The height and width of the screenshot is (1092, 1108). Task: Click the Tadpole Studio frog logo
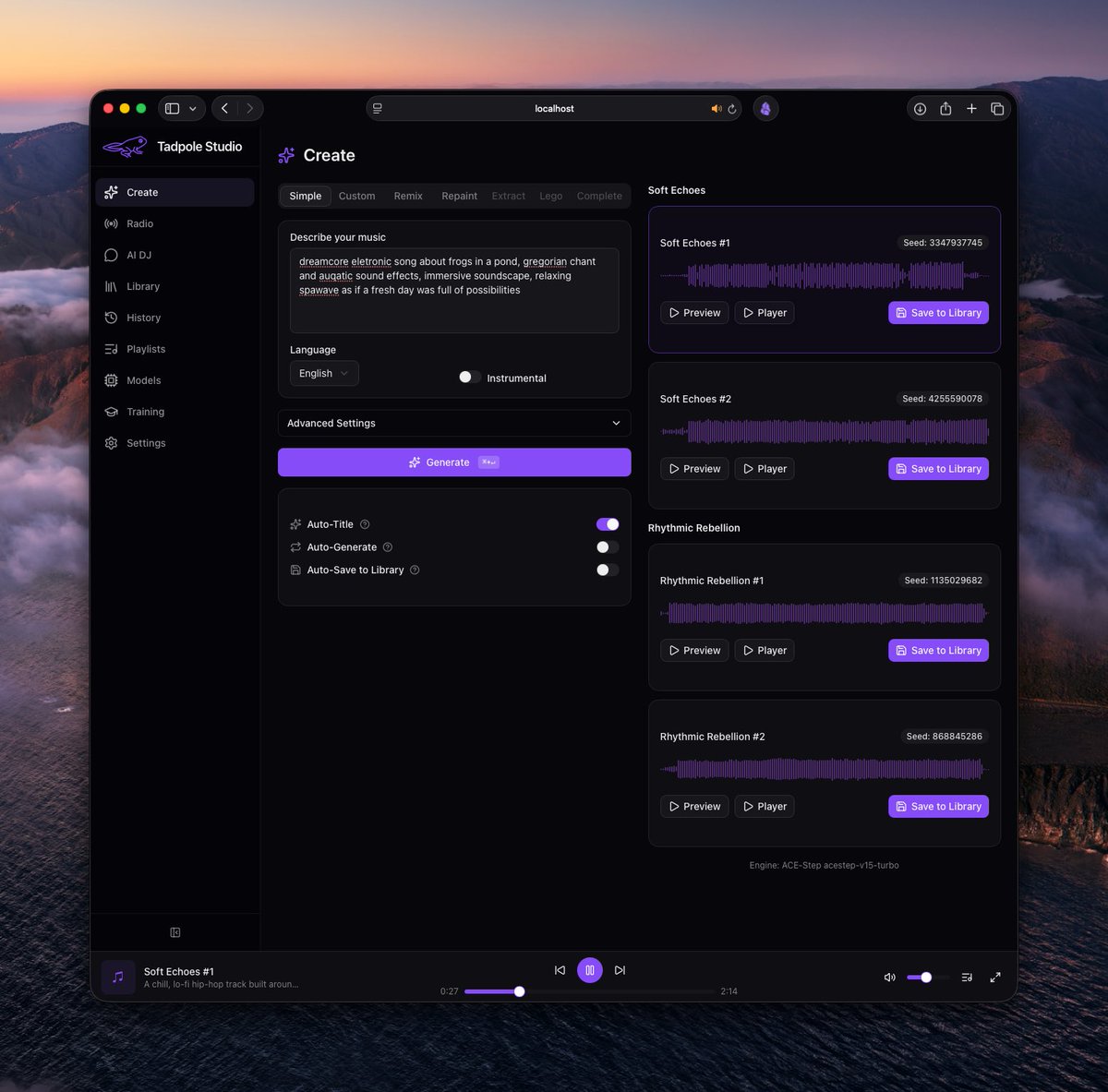tap(125, 147)
